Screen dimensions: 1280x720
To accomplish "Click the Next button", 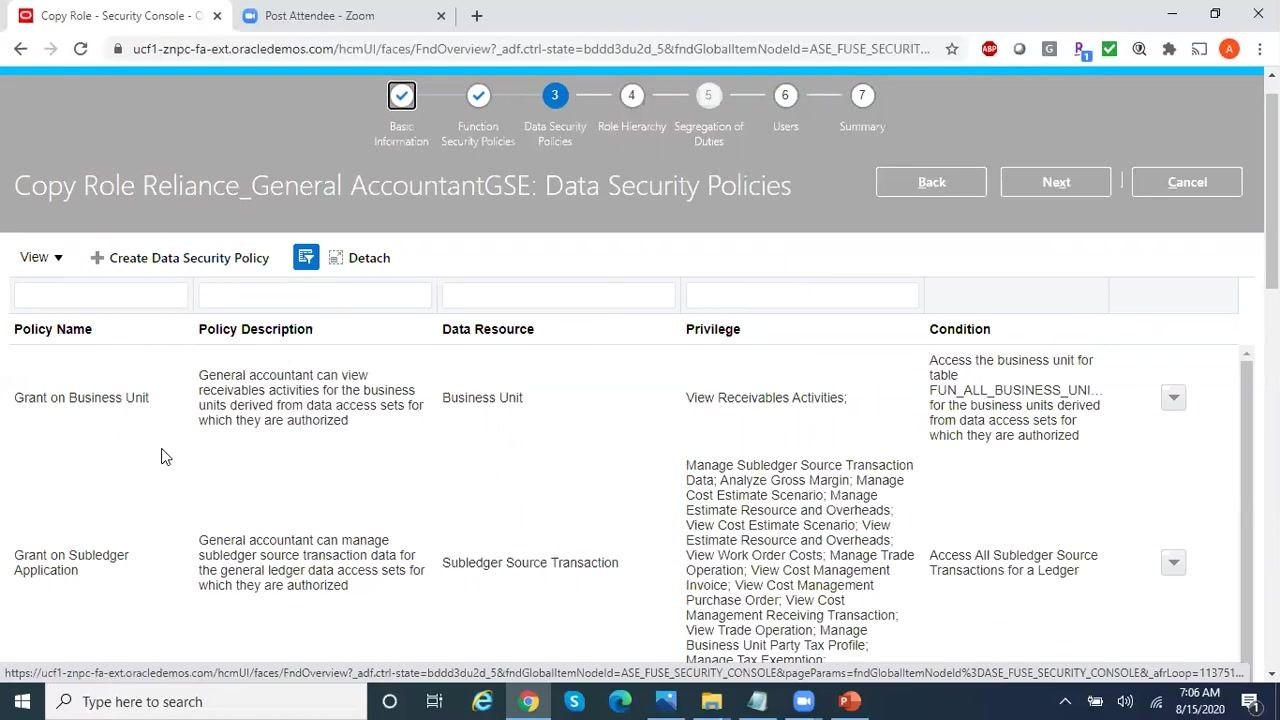I will click(x=1056, y=182).
